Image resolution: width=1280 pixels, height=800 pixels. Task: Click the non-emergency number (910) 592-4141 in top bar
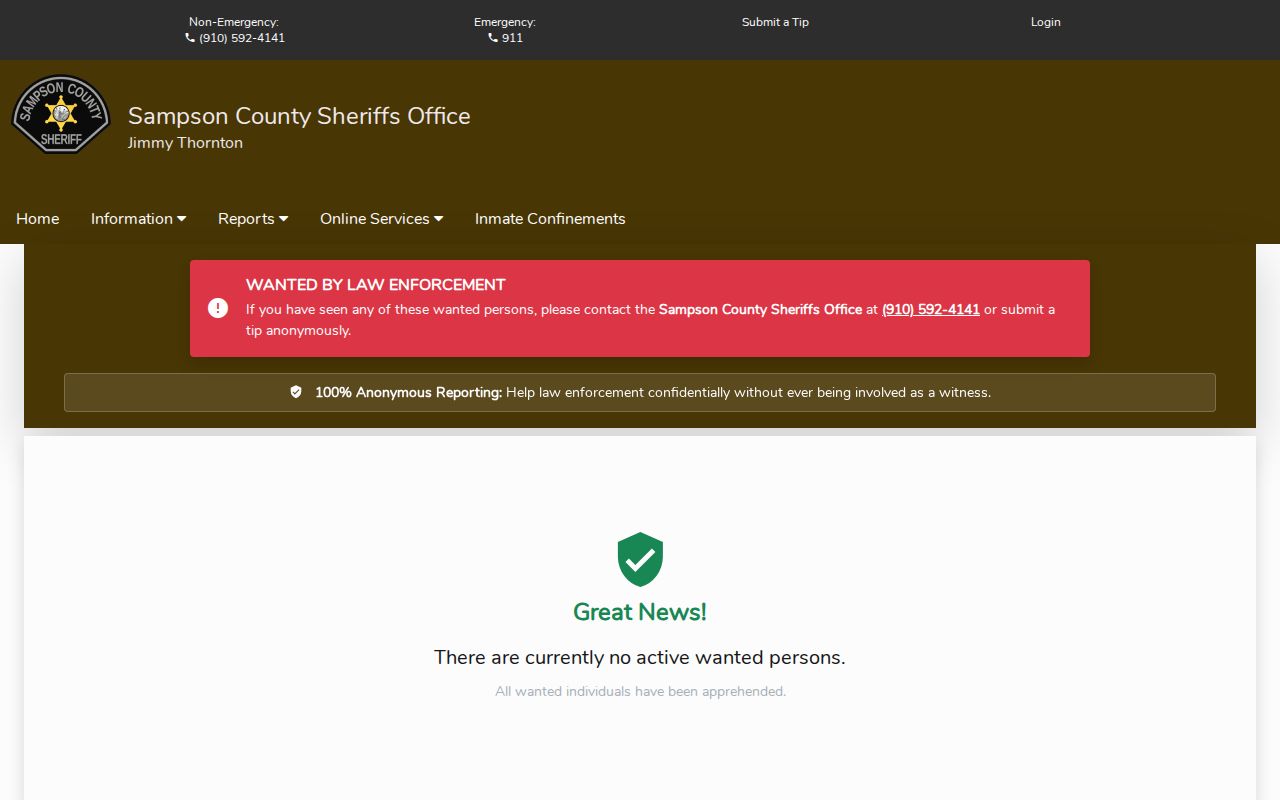(x=242, y=38)
